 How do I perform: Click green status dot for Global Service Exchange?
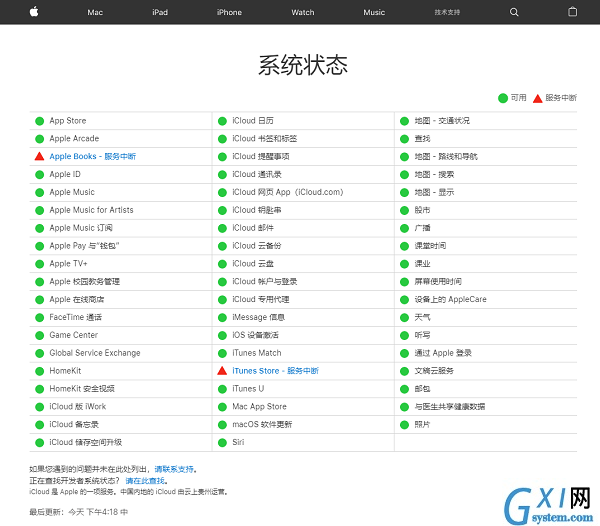(x=39, y=353)
